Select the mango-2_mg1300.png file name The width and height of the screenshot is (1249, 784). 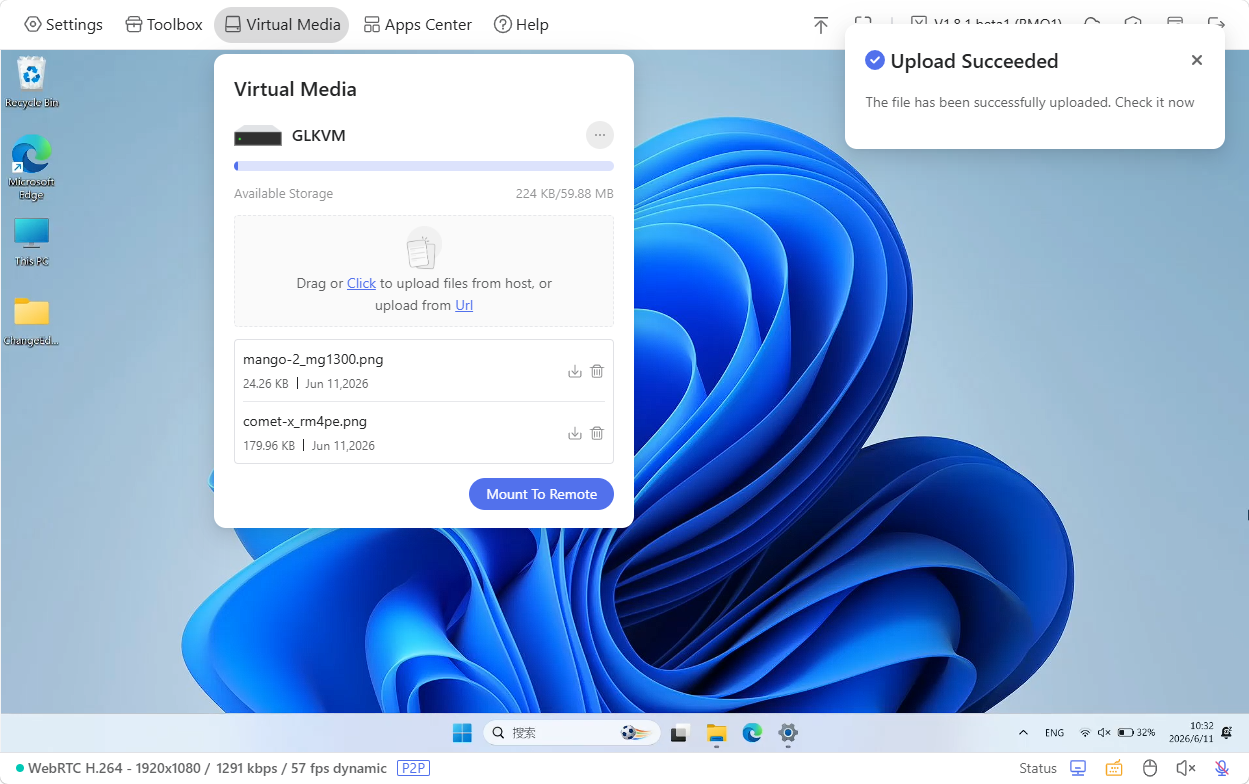[x=313, y=359]
